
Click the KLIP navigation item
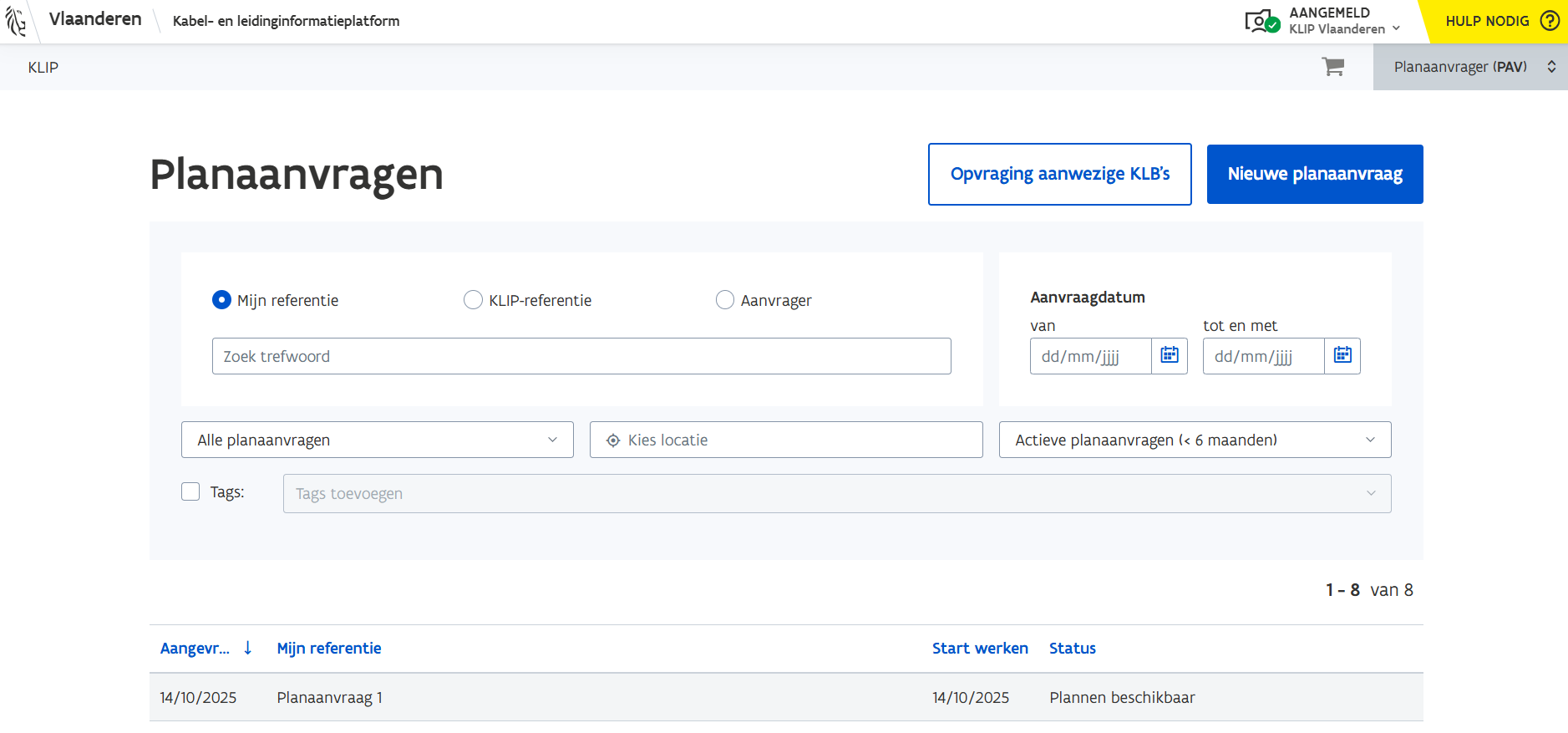[x=43, y=68]
